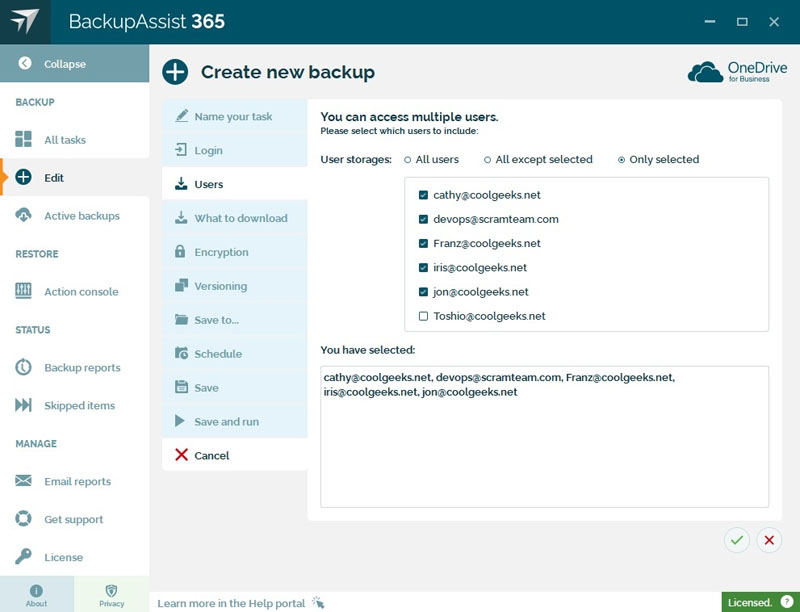Viewport: 800px width, 612px height.
Task: Click the BackupAssist paper plane logo
Action: (x=25, y=21)
